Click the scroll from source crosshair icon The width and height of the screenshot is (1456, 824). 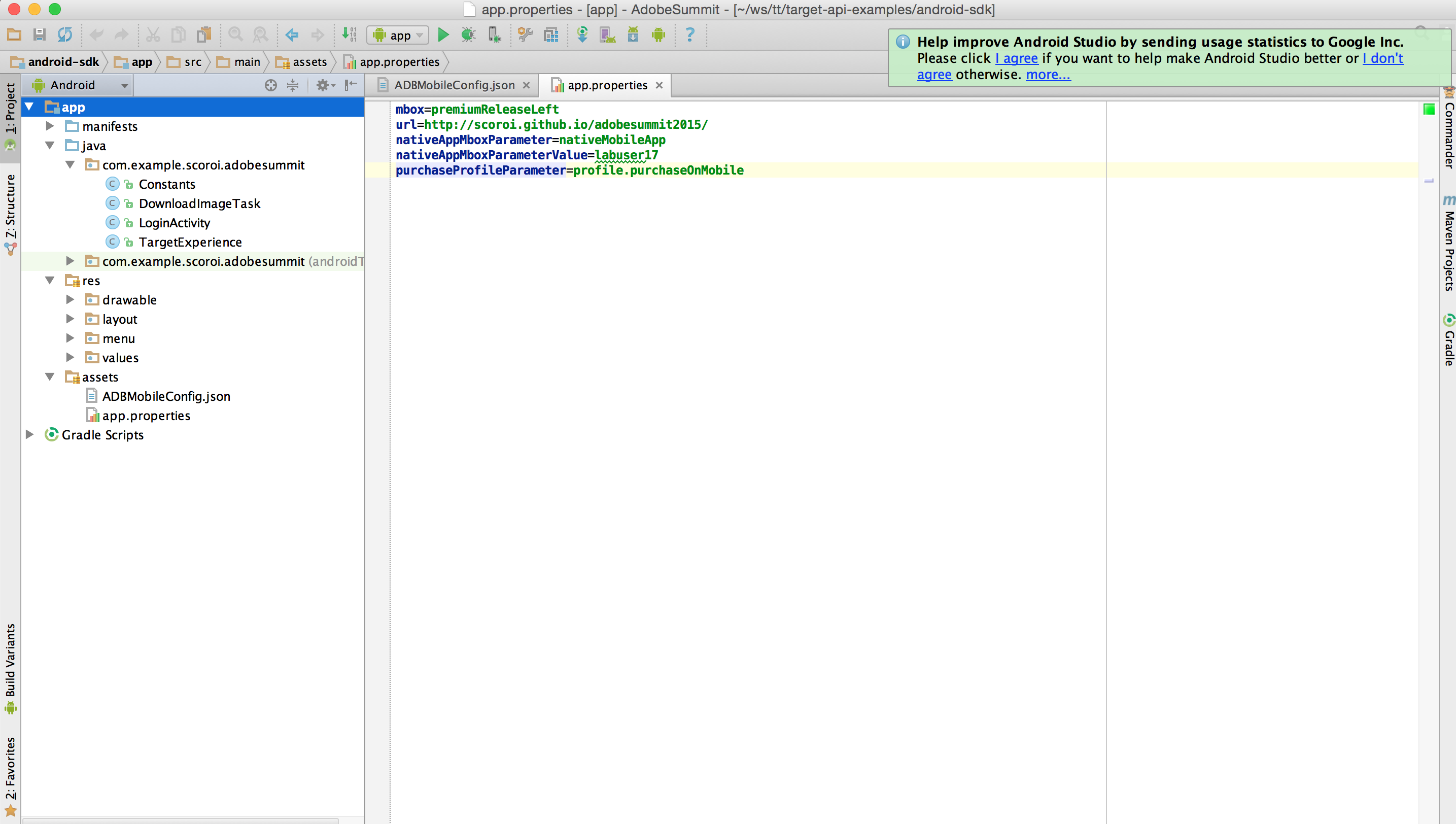[x=270, y=85]
